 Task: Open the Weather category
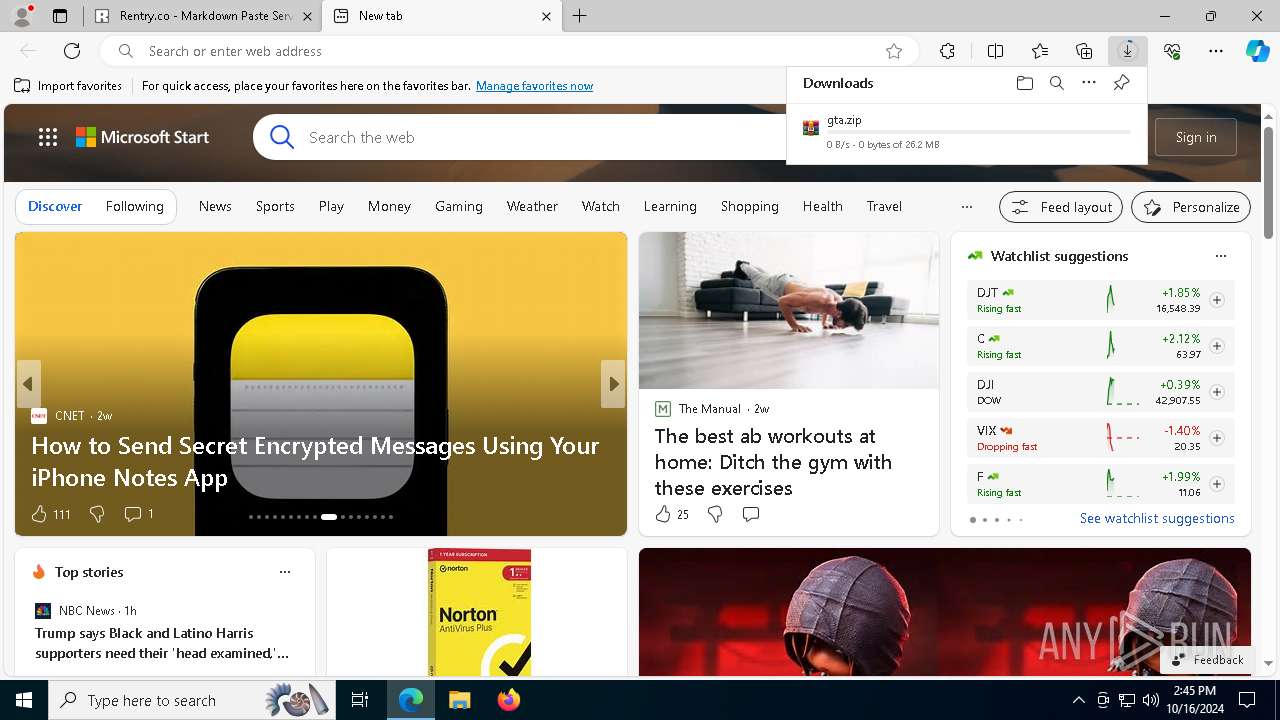(x=532, y=206)
